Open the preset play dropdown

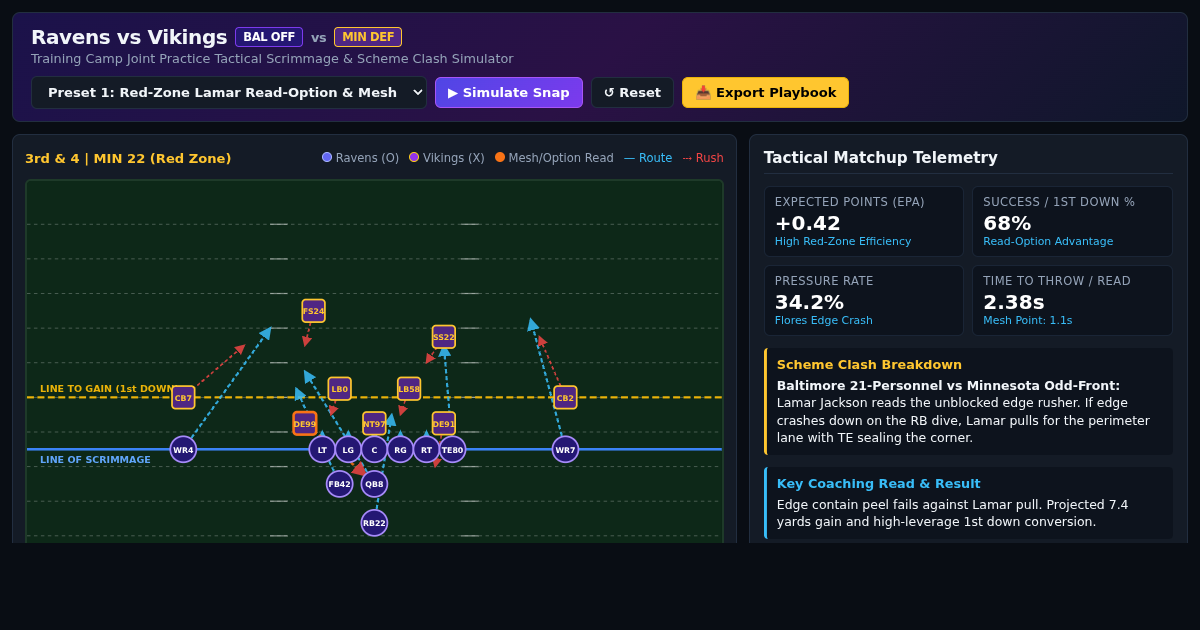(229, 93)
